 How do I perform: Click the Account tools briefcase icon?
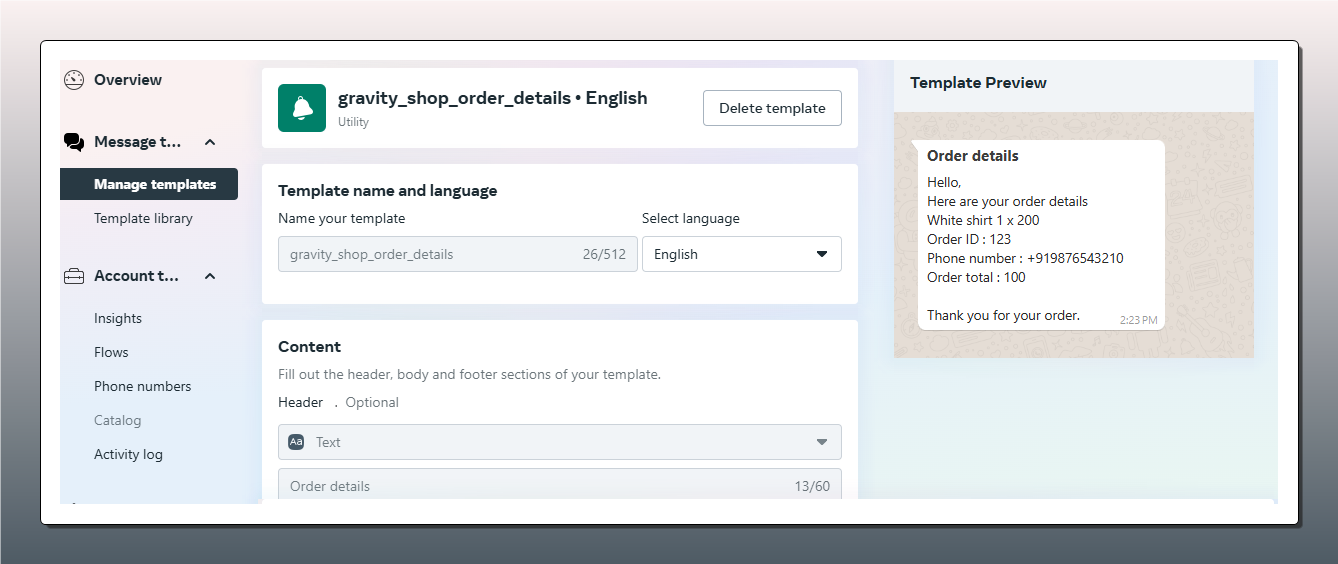74,276
